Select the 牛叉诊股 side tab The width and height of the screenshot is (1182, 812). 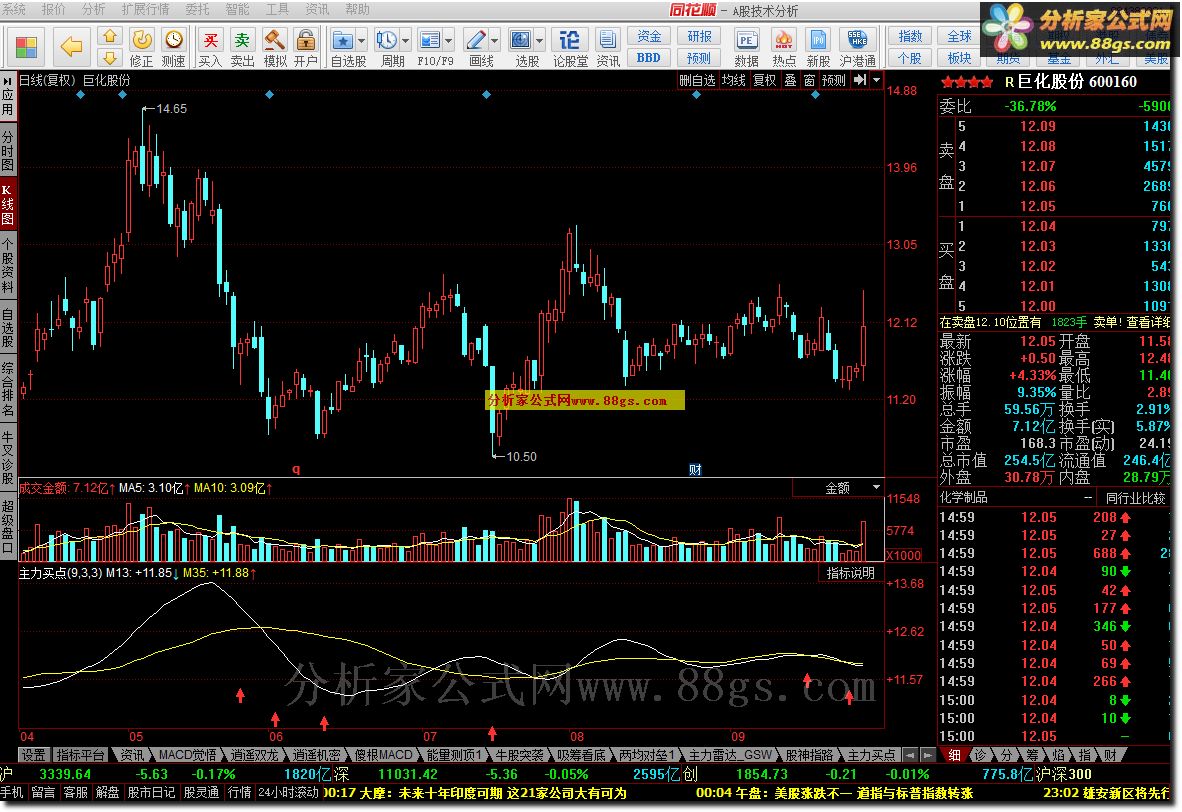point(8,458)
